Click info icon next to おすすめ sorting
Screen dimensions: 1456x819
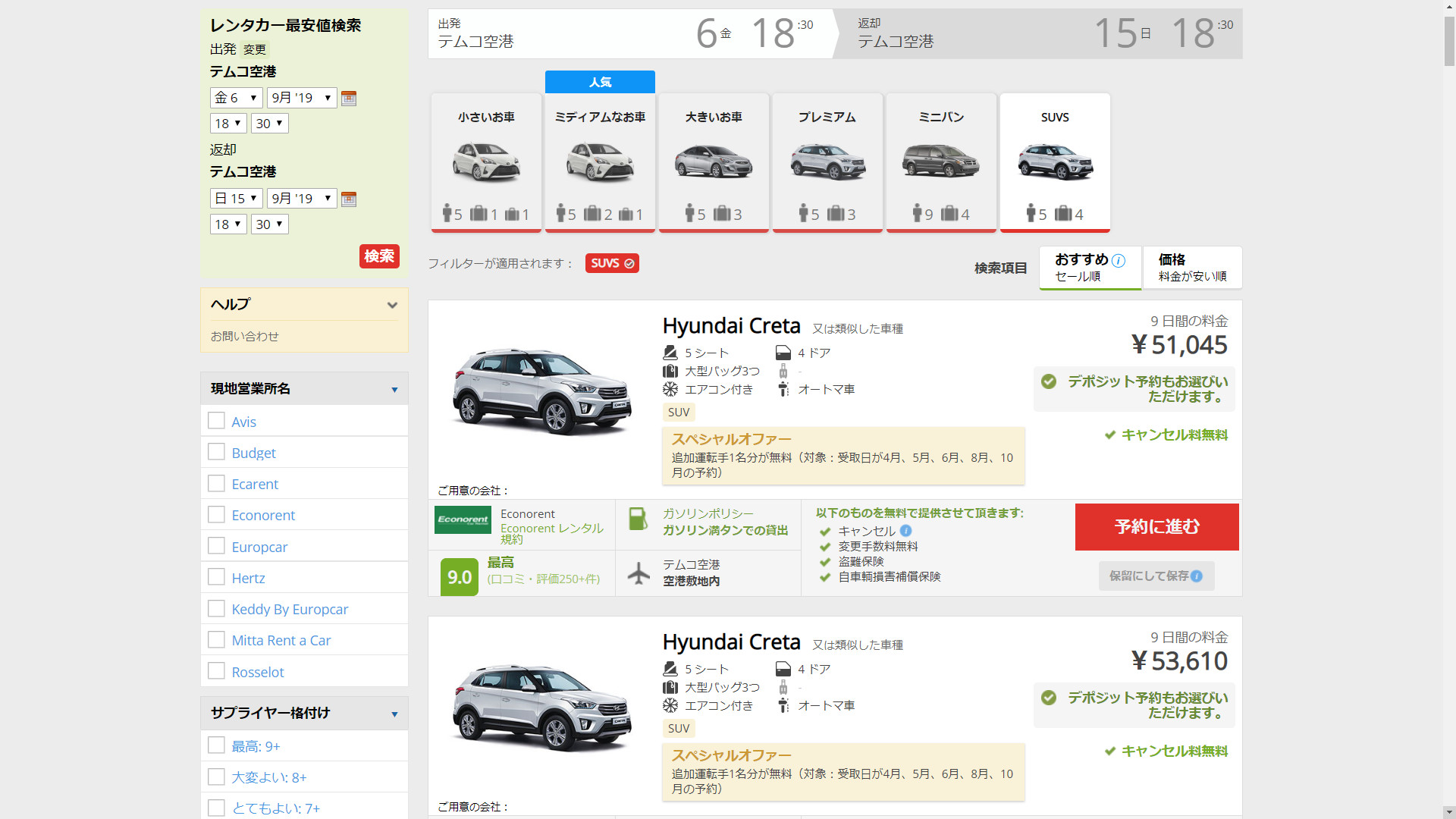(x=1118, y=260)
